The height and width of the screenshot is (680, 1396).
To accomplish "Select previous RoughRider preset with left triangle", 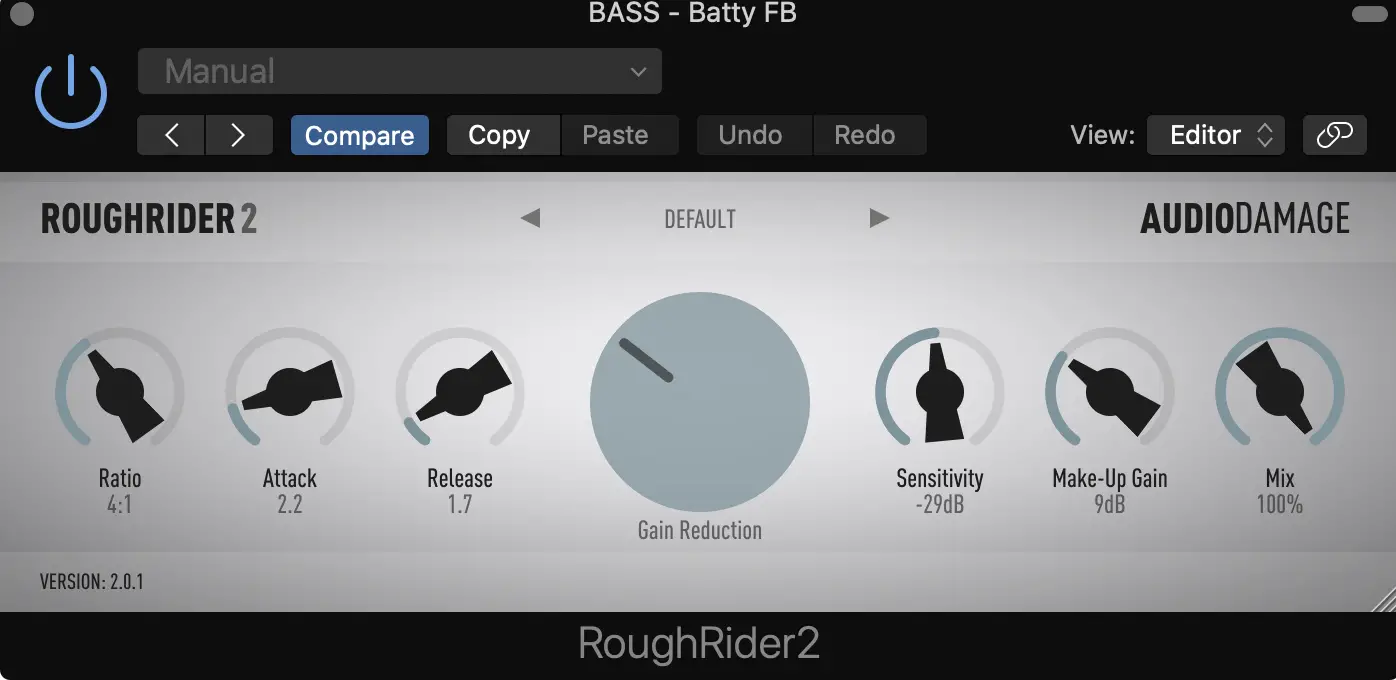I will [x=530, y=218].
